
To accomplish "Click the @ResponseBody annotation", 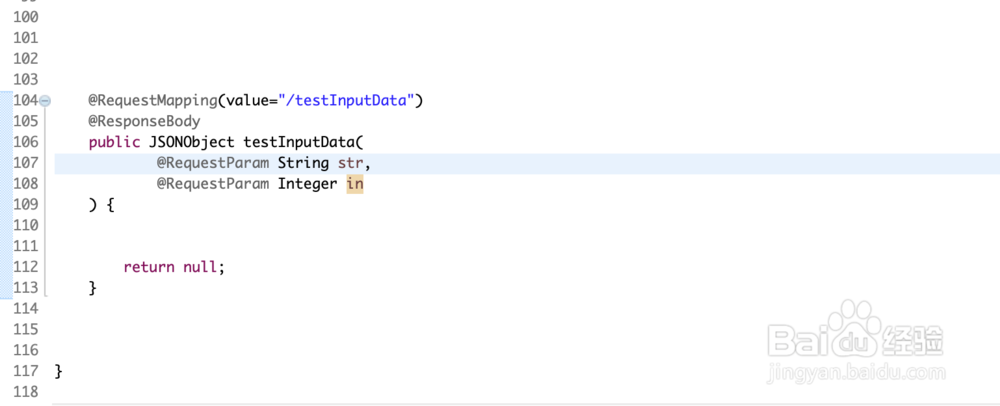I will click(x=144, y=121).
